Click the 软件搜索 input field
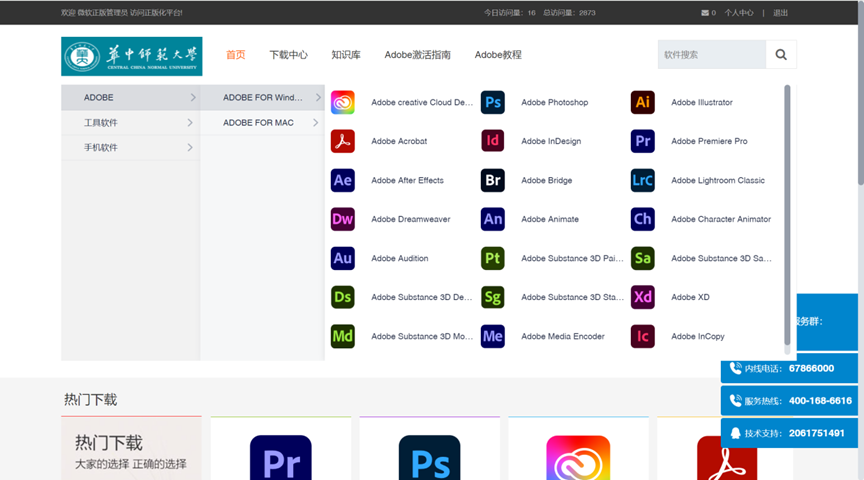Viewport: 864px width, 480px height. (711, 55)
